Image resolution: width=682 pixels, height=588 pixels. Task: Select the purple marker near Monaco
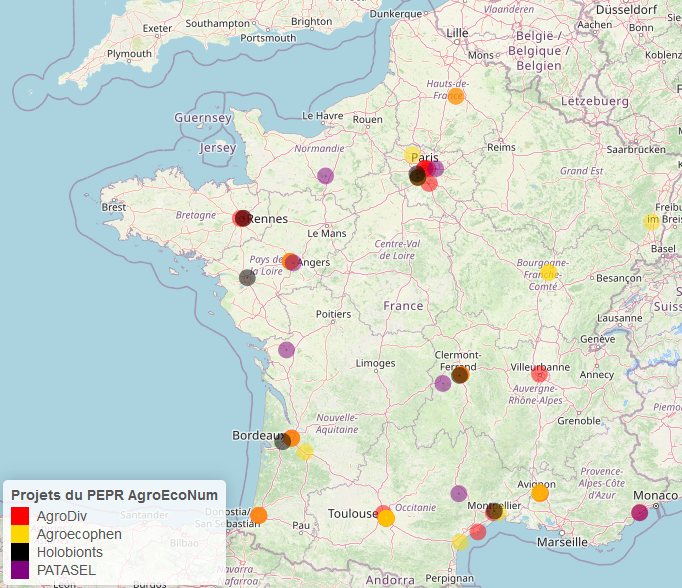click(x=640, y=513)
